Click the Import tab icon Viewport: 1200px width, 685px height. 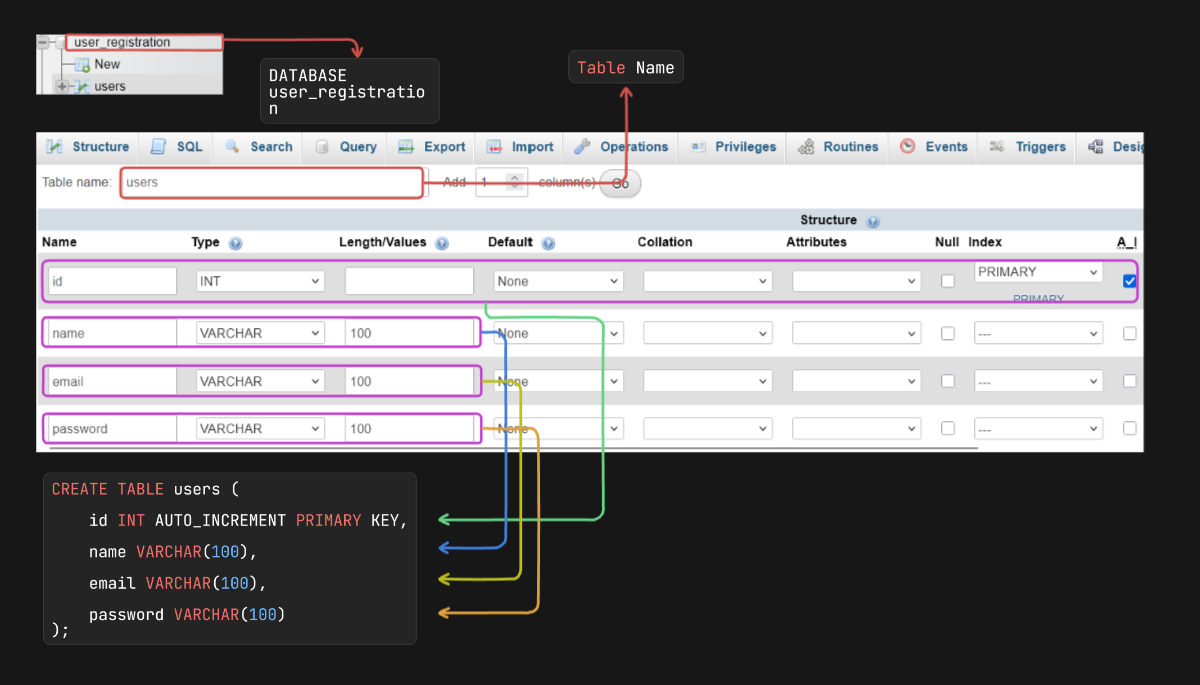494,147
